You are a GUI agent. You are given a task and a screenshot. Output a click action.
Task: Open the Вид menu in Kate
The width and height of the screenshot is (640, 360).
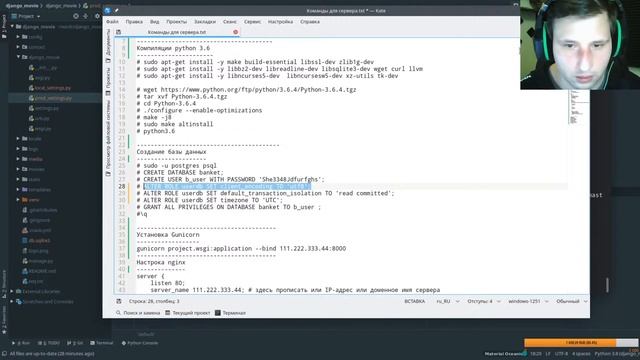coord(155,22)
